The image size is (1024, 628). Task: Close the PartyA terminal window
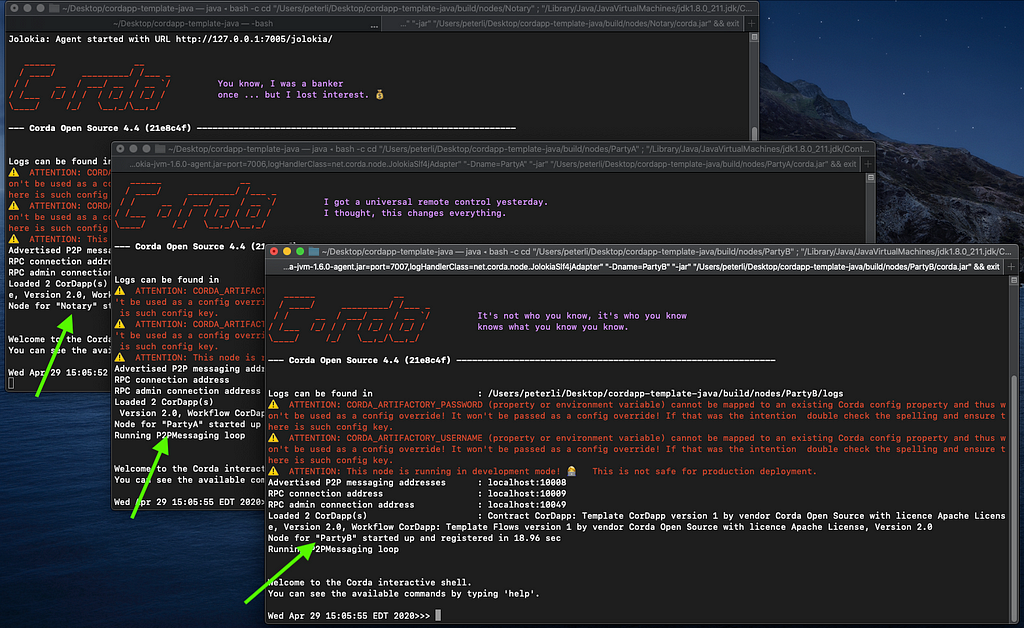point(120,149)
